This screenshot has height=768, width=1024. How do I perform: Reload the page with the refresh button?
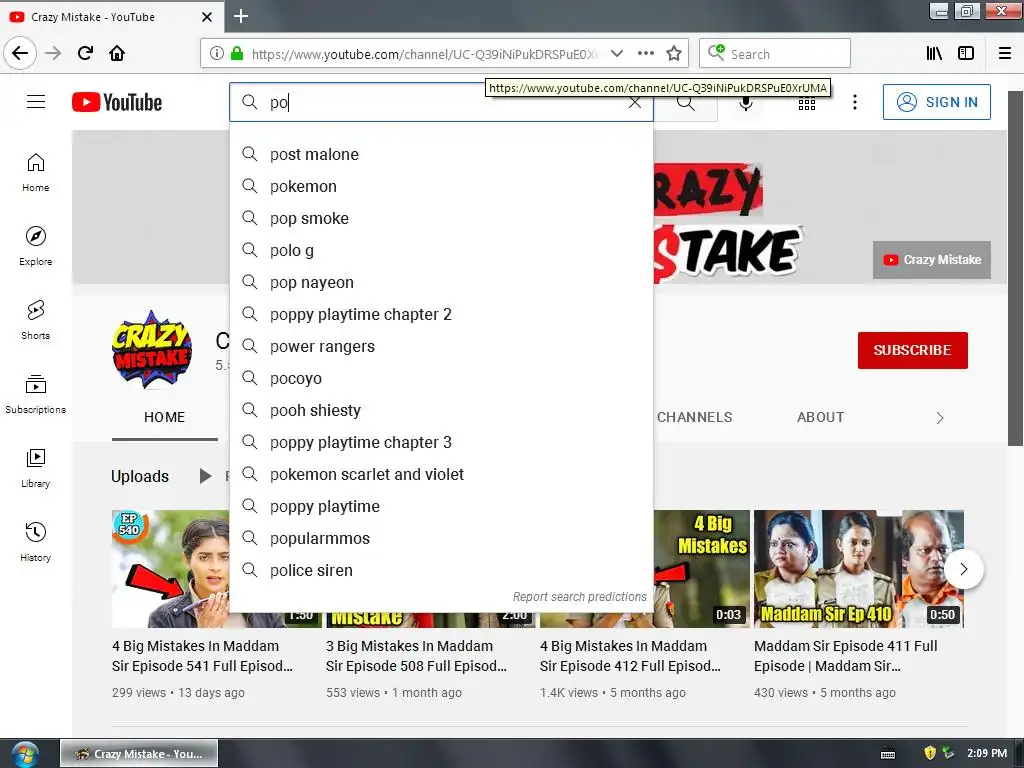pyautogui.click(x=85, y=53)
